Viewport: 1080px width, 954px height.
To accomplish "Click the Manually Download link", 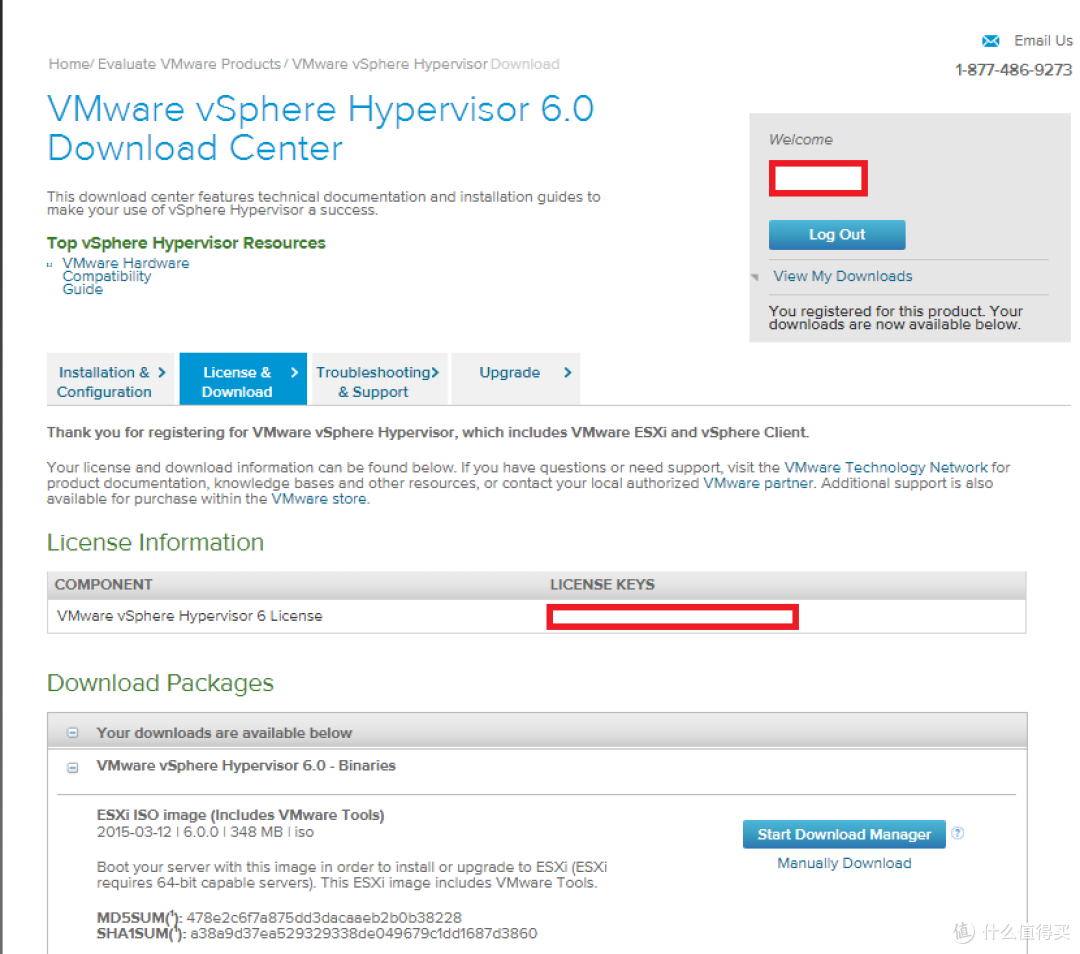I will coord(844,864).
